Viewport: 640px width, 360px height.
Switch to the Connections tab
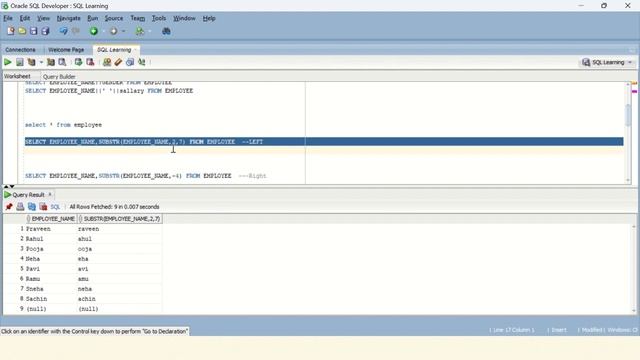(x=20, y=50)
